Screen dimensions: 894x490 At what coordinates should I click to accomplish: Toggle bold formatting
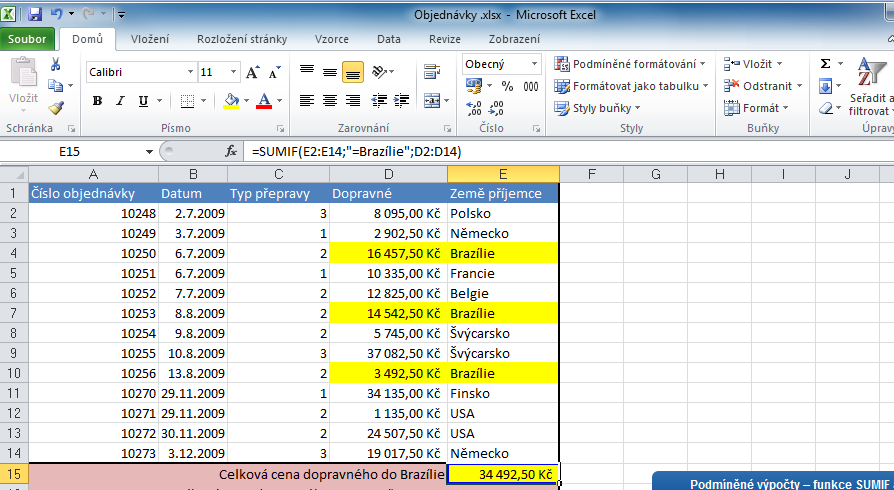pos(97,101)
